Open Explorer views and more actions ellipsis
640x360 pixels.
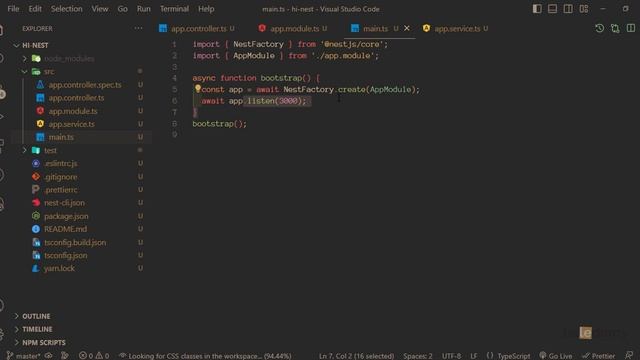tap(138, 28)
